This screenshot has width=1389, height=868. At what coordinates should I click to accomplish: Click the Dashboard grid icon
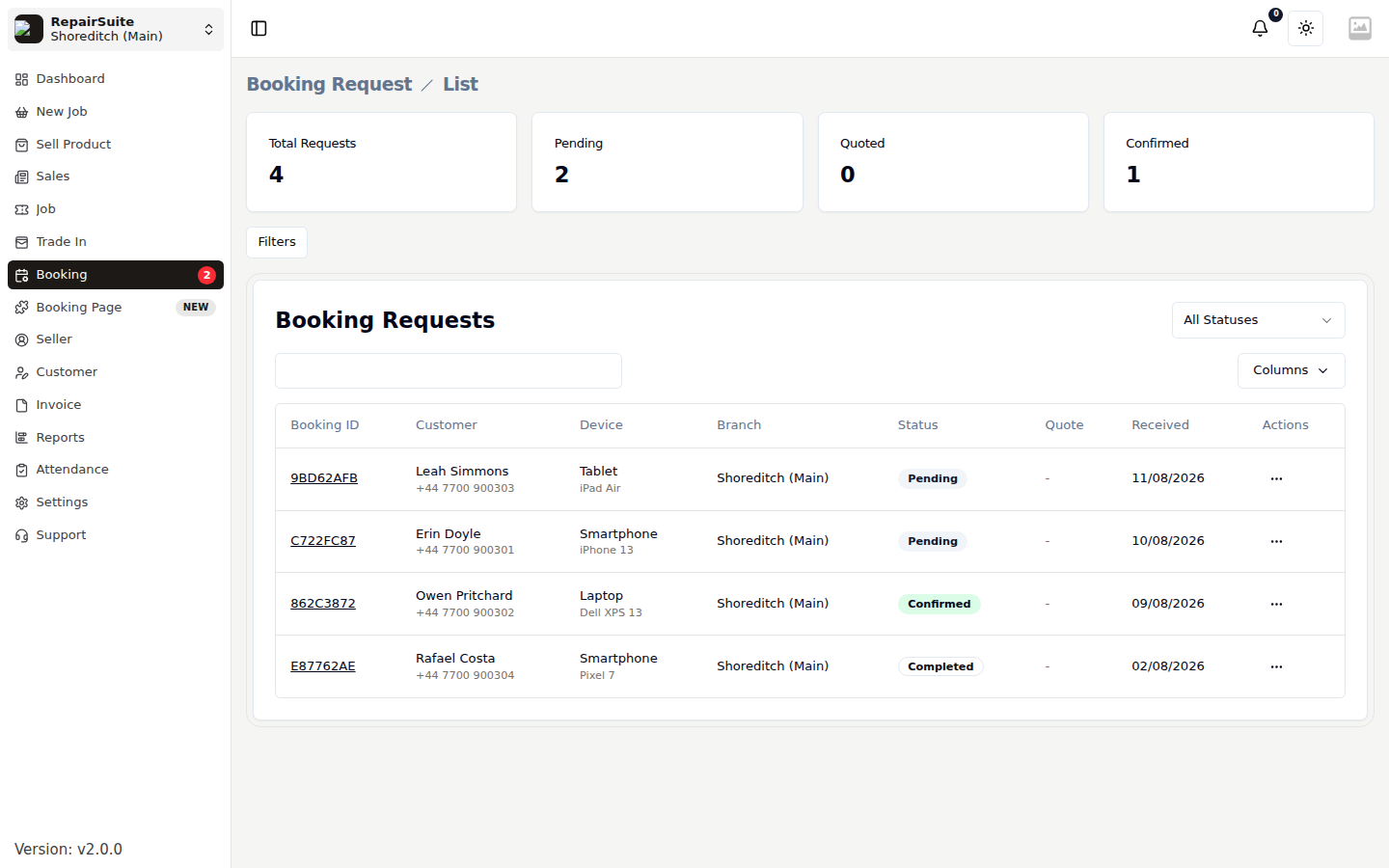click(21, 79)
